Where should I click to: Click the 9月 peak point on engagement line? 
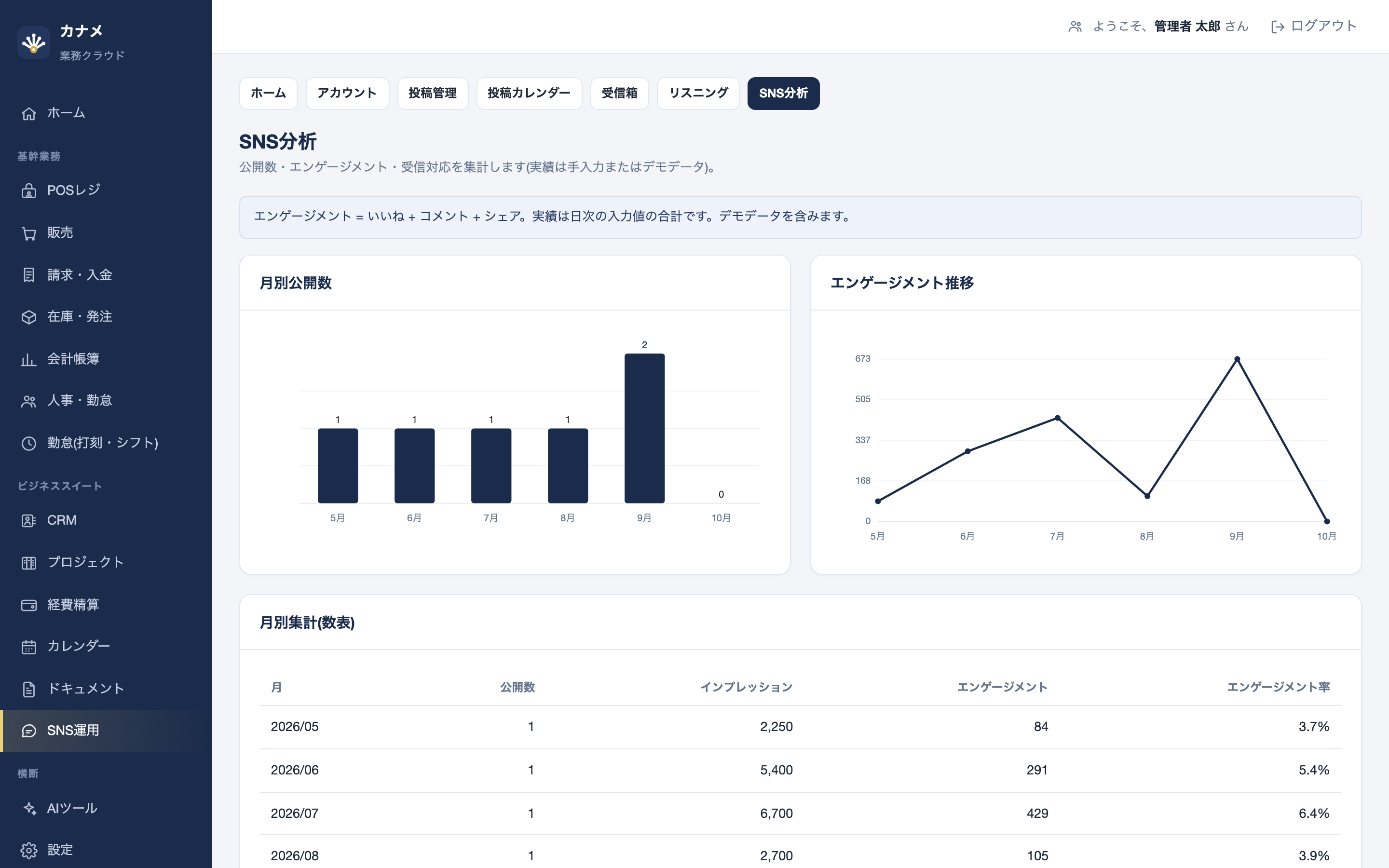[x=1237, y=359]
